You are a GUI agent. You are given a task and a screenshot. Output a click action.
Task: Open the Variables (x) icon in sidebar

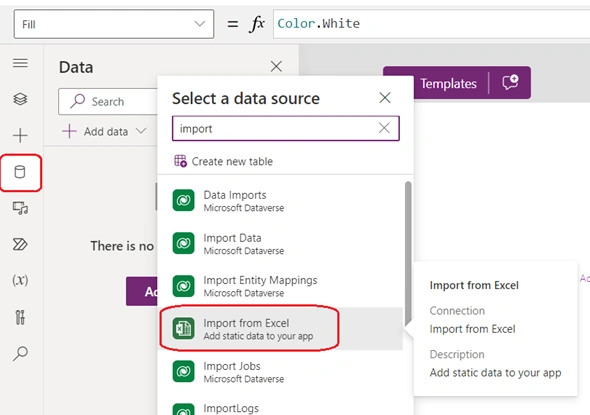tap(20, 280)
